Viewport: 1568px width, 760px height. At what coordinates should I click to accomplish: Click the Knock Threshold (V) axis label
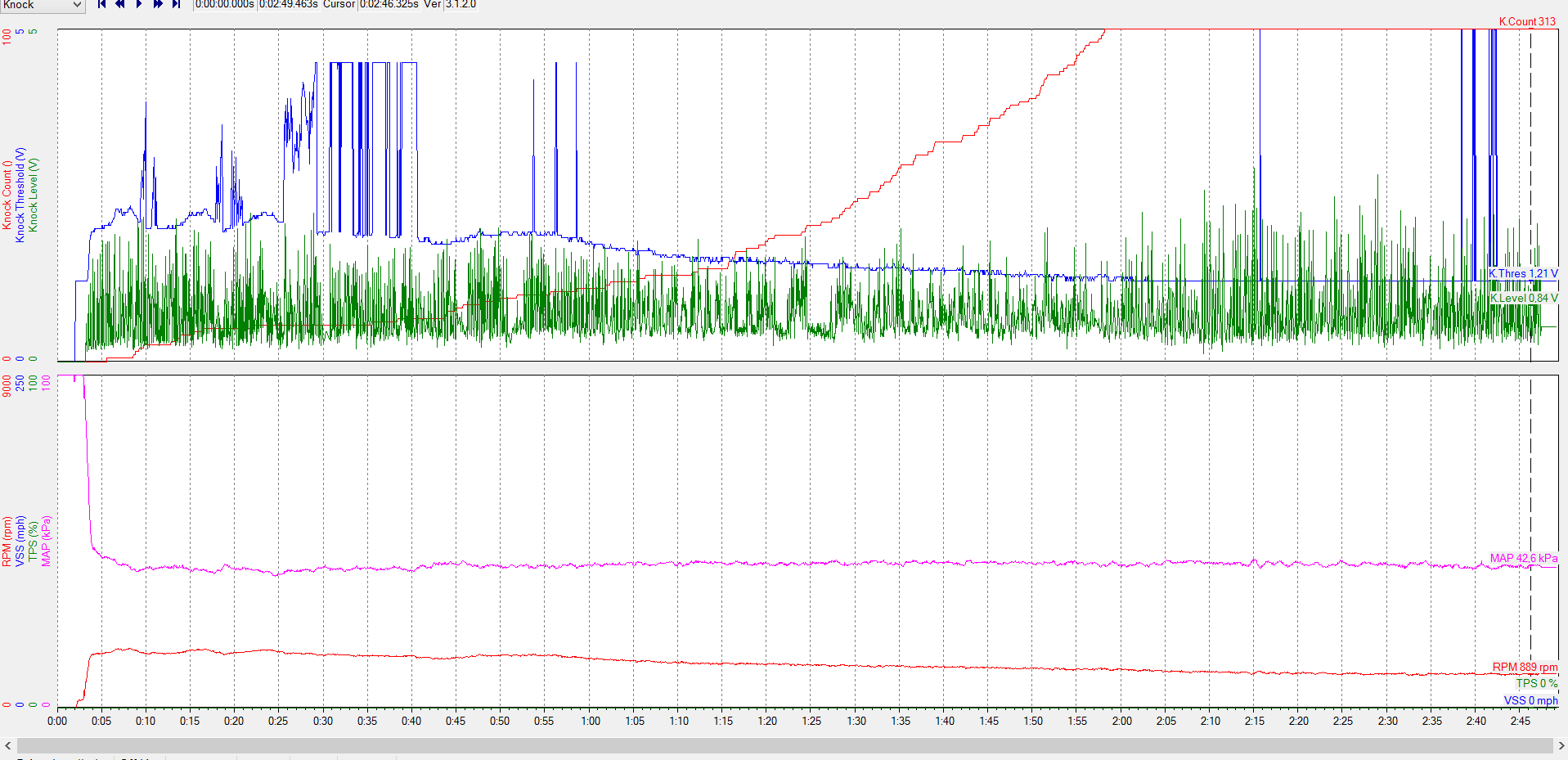click(x=20, y=195)
